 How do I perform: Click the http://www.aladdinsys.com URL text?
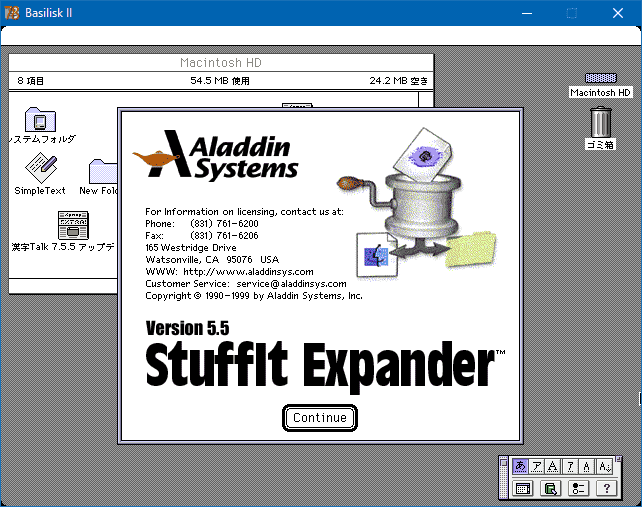click(x=249, y=272)
